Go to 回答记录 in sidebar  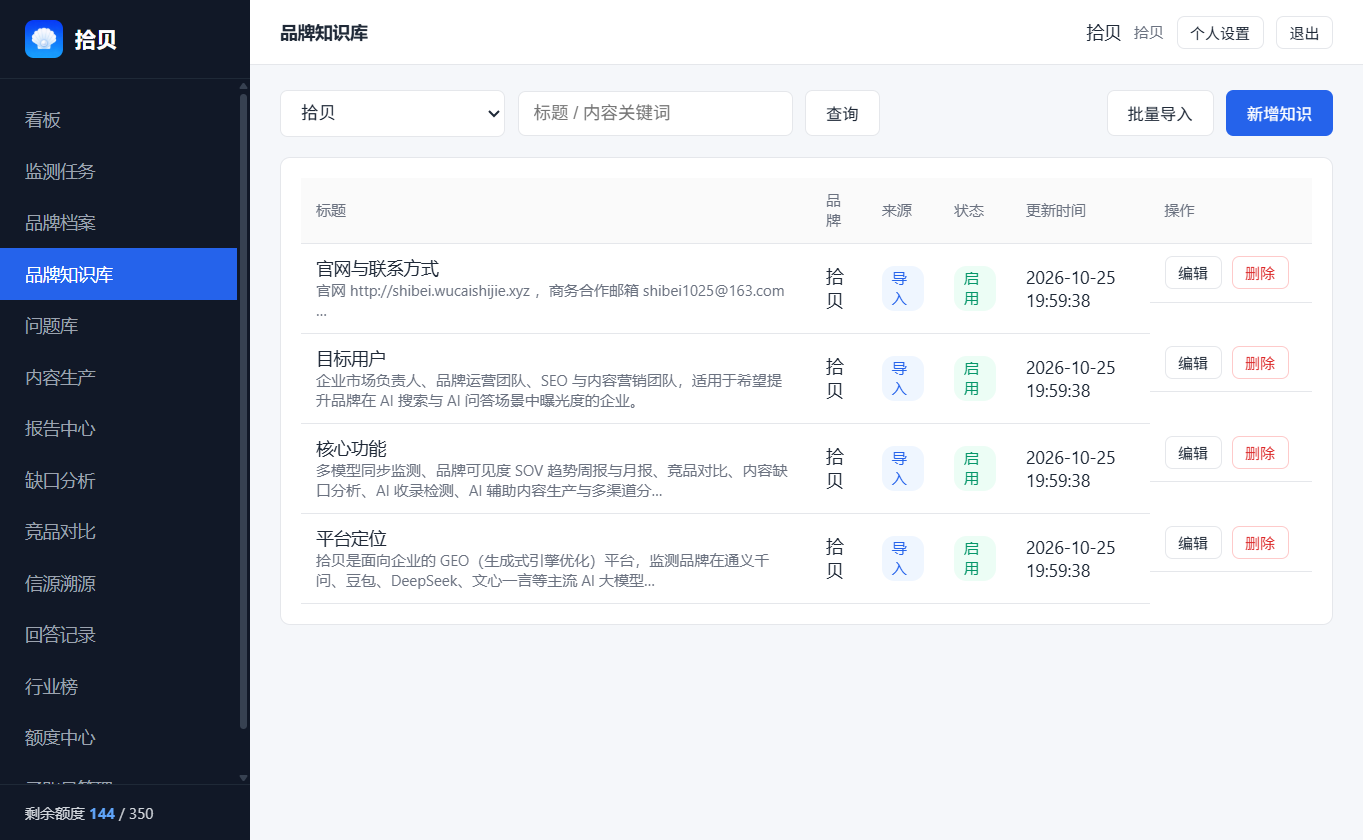(118, 635)
